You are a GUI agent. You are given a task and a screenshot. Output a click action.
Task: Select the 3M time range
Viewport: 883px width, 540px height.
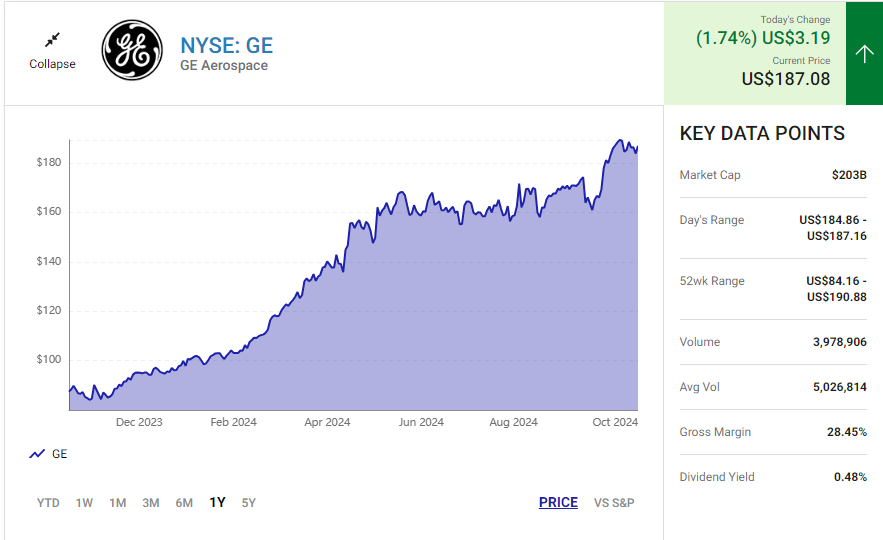coord(150,503)
